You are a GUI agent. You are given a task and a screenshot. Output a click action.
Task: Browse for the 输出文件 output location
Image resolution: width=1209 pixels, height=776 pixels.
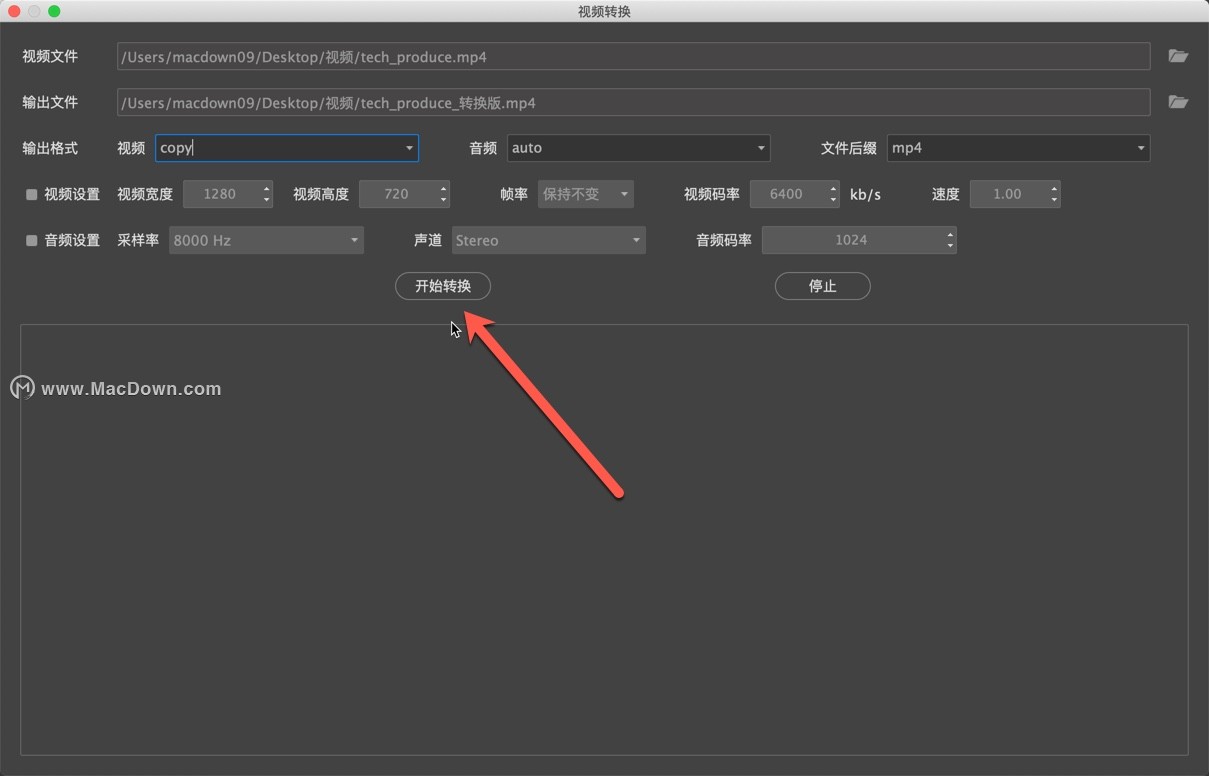coord(1178,102)
